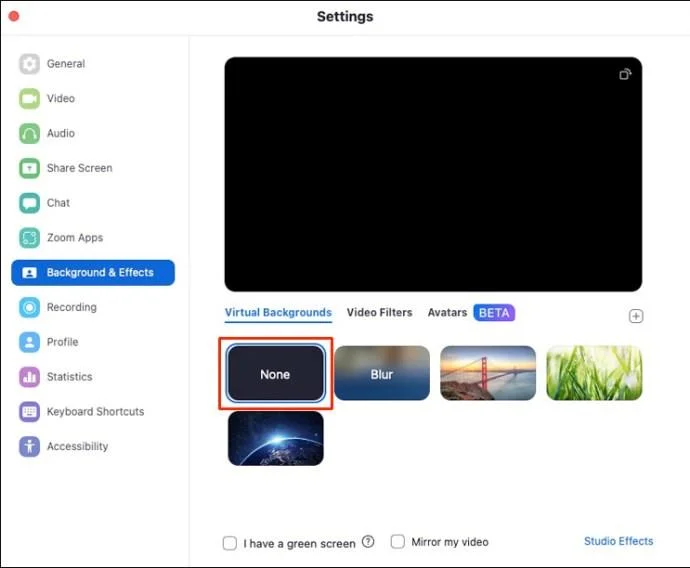Click the Accessibility figure icon
This screenshot has width=690, height=568.
click(29, 446)
